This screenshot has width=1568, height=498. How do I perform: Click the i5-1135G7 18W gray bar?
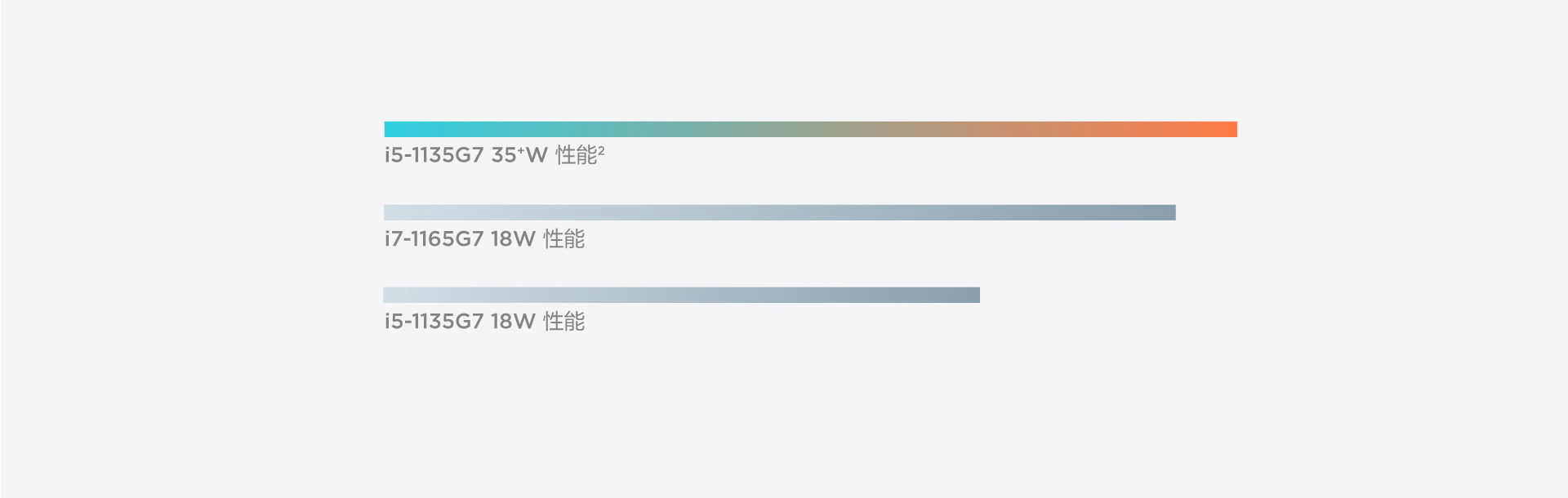tap(682, 295)
